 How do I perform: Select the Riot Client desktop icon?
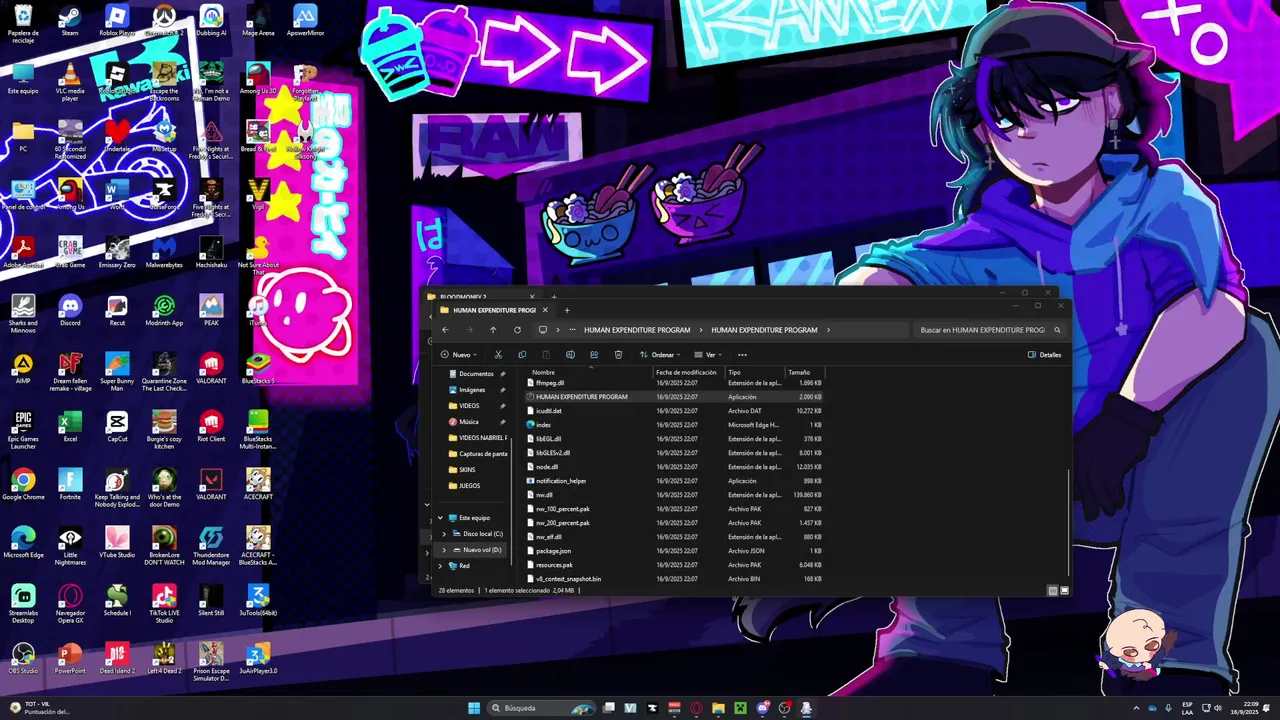(211, 427)
